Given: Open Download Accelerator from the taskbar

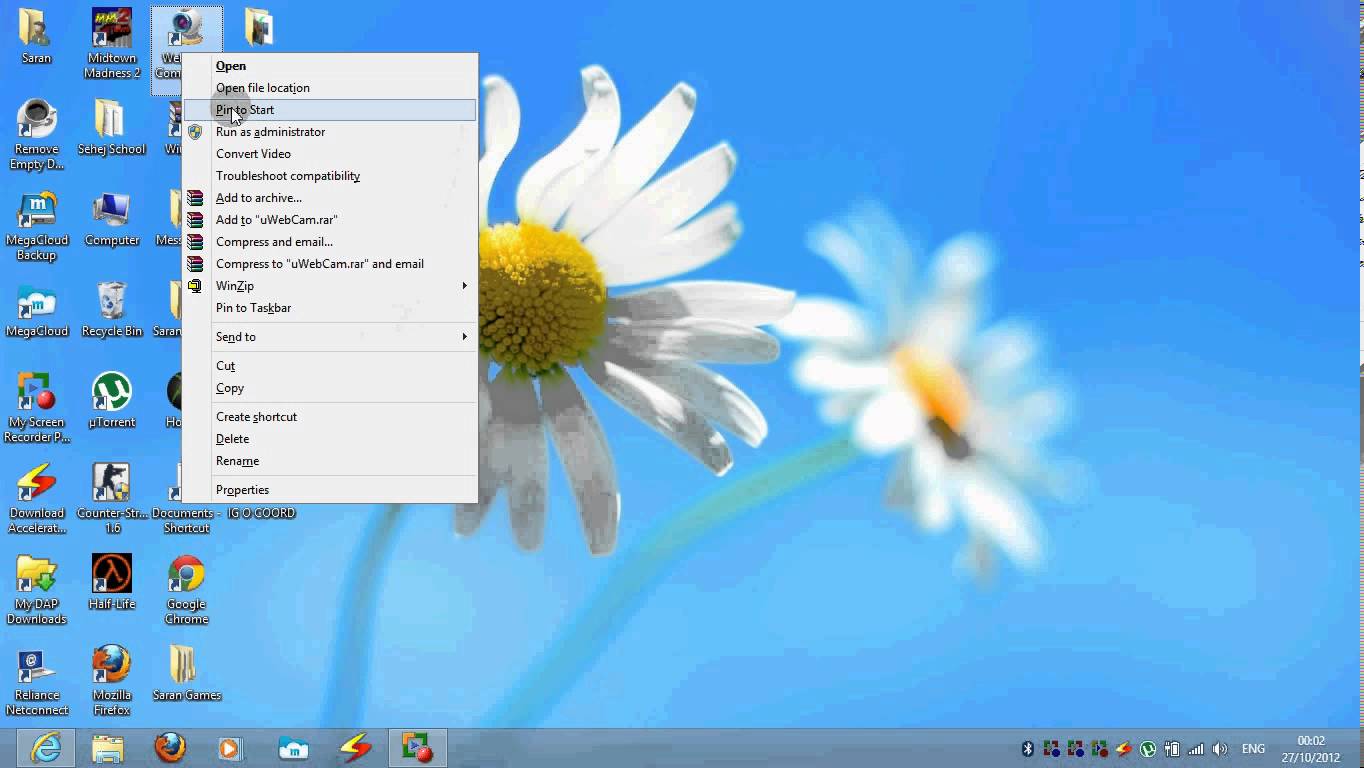Looking at the screenshot, I should 355,748.
